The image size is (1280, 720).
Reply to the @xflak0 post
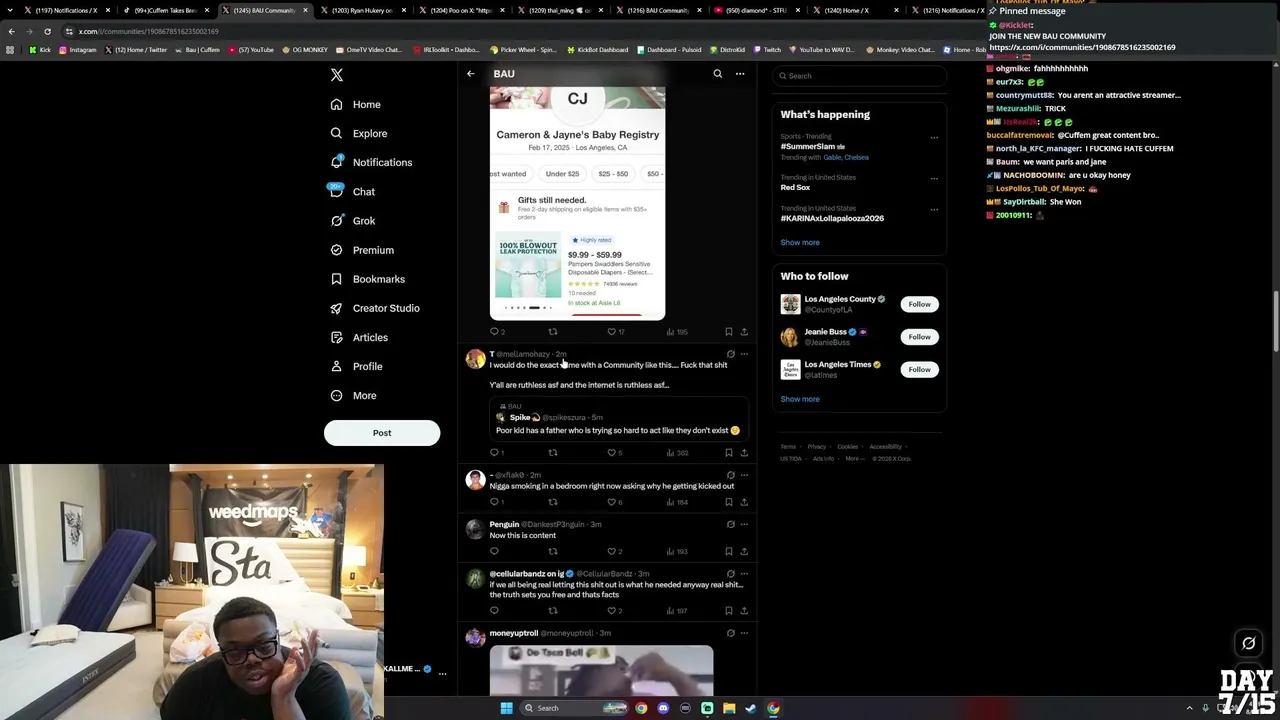pos(494,502)
